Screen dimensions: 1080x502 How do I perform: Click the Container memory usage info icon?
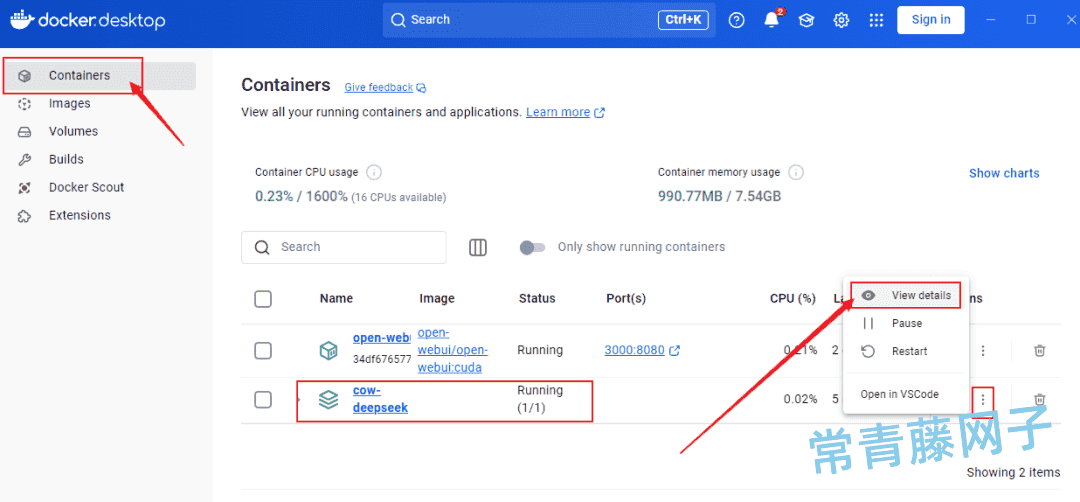(796, 172)
